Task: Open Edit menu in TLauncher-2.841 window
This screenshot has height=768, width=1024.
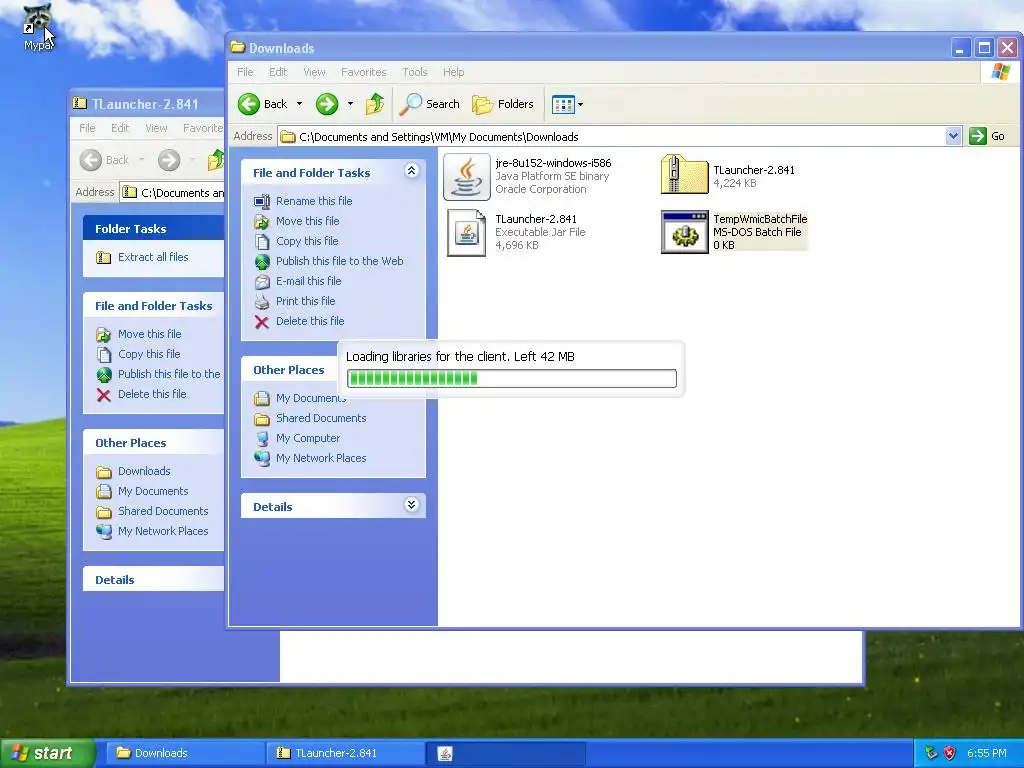Action: tap(120, 128)
